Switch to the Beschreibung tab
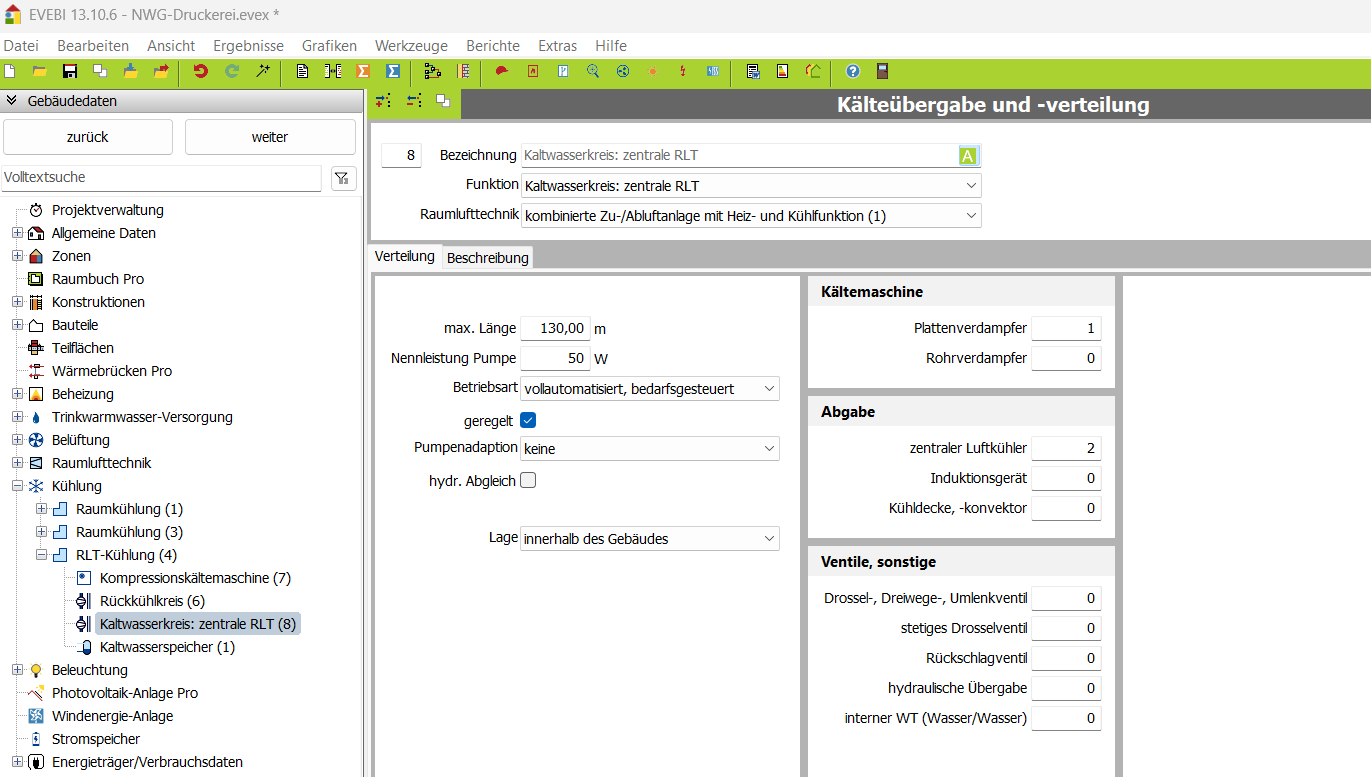The image size is (1371, 777). pyautogui.click(x=487, y=258)
